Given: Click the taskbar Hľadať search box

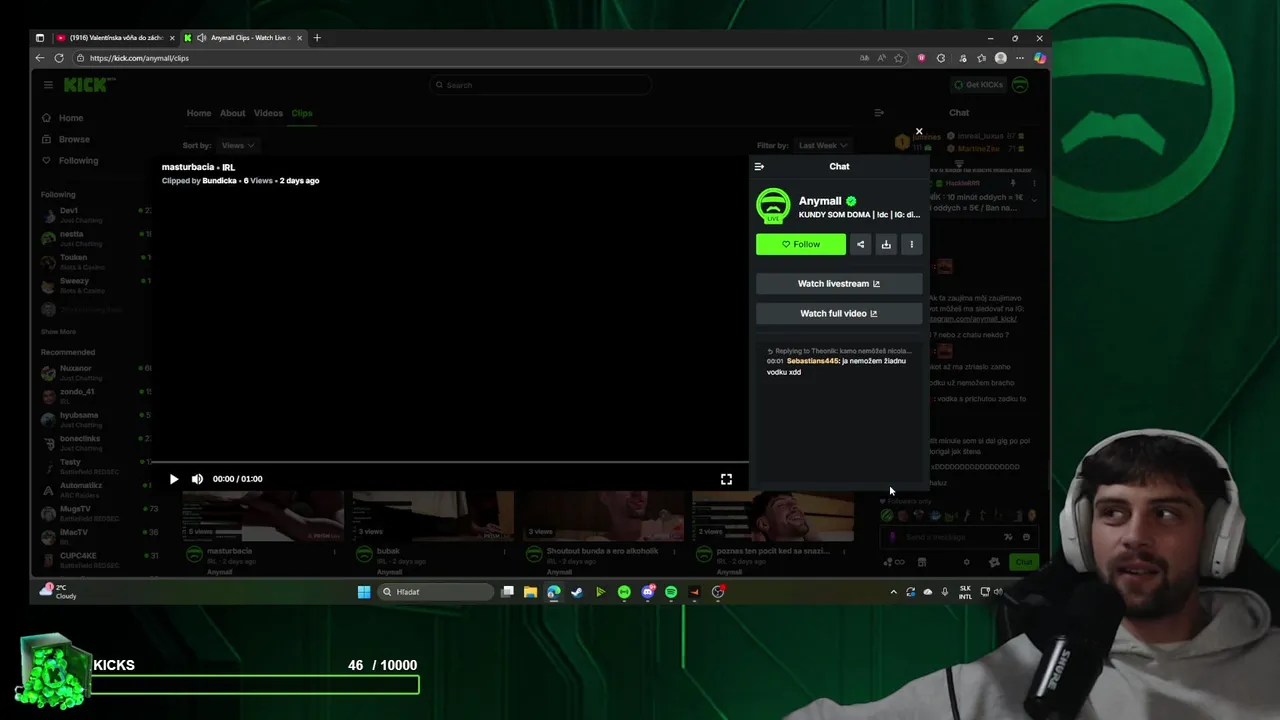Looking at the screenshot, I should tap(436, 592).
